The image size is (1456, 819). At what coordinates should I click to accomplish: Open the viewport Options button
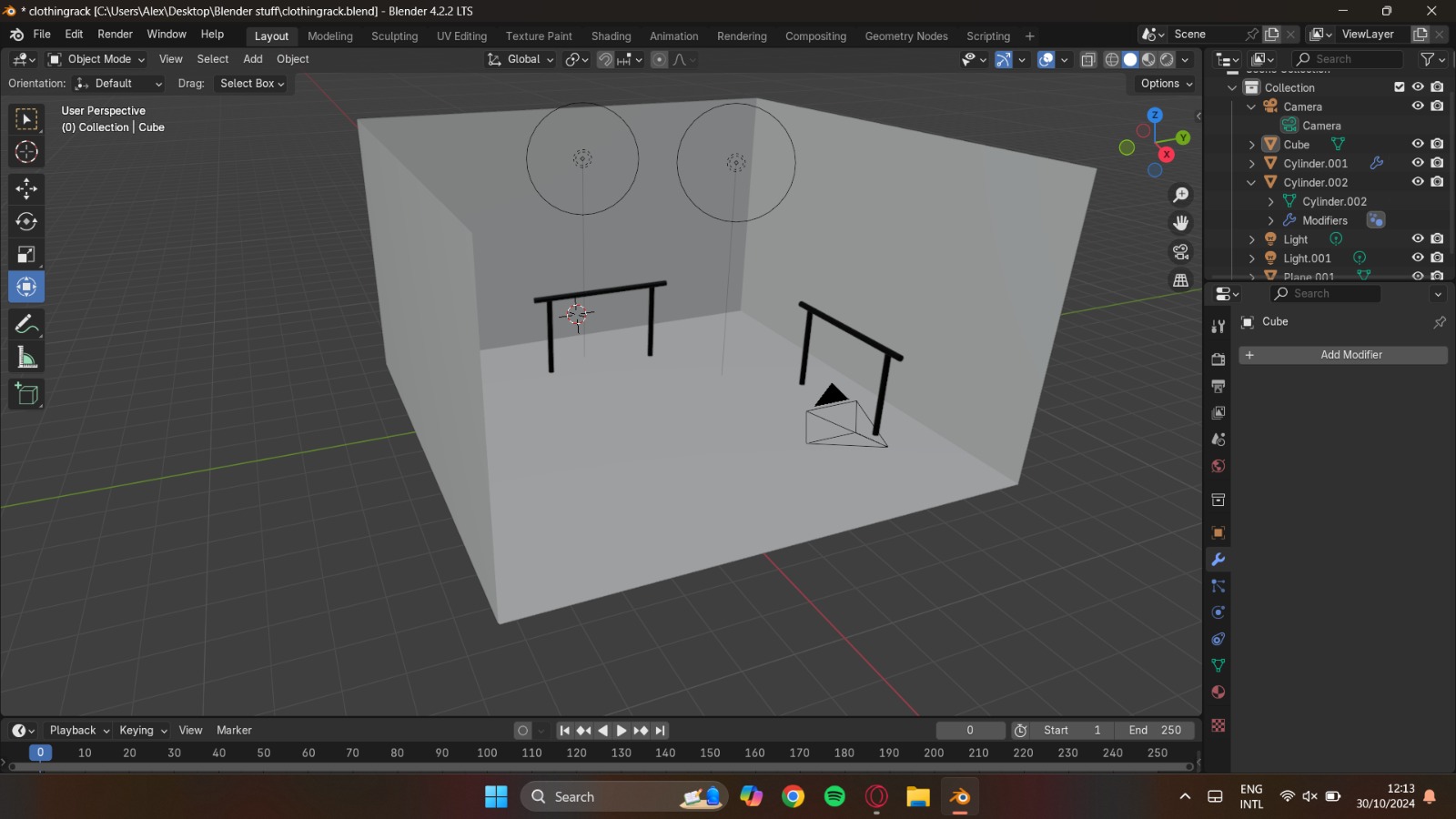pos(1166,84)
